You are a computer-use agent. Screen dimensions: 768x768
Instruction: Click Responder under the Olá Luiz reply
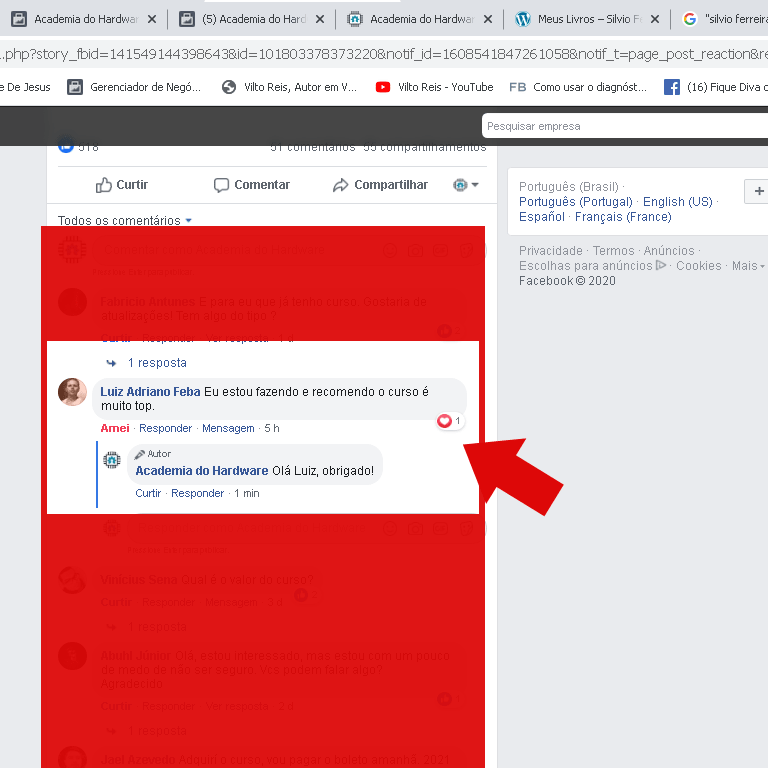tap(197, 493)
